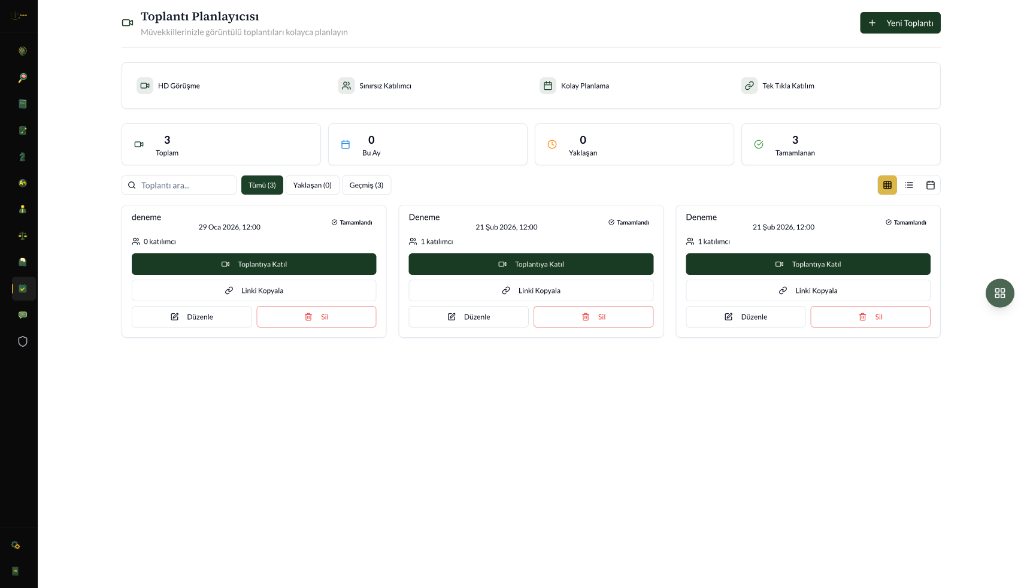Open the scales of justice sidebar icon
The width and height of the screenshot is (1024, 588).
point(23,235)
